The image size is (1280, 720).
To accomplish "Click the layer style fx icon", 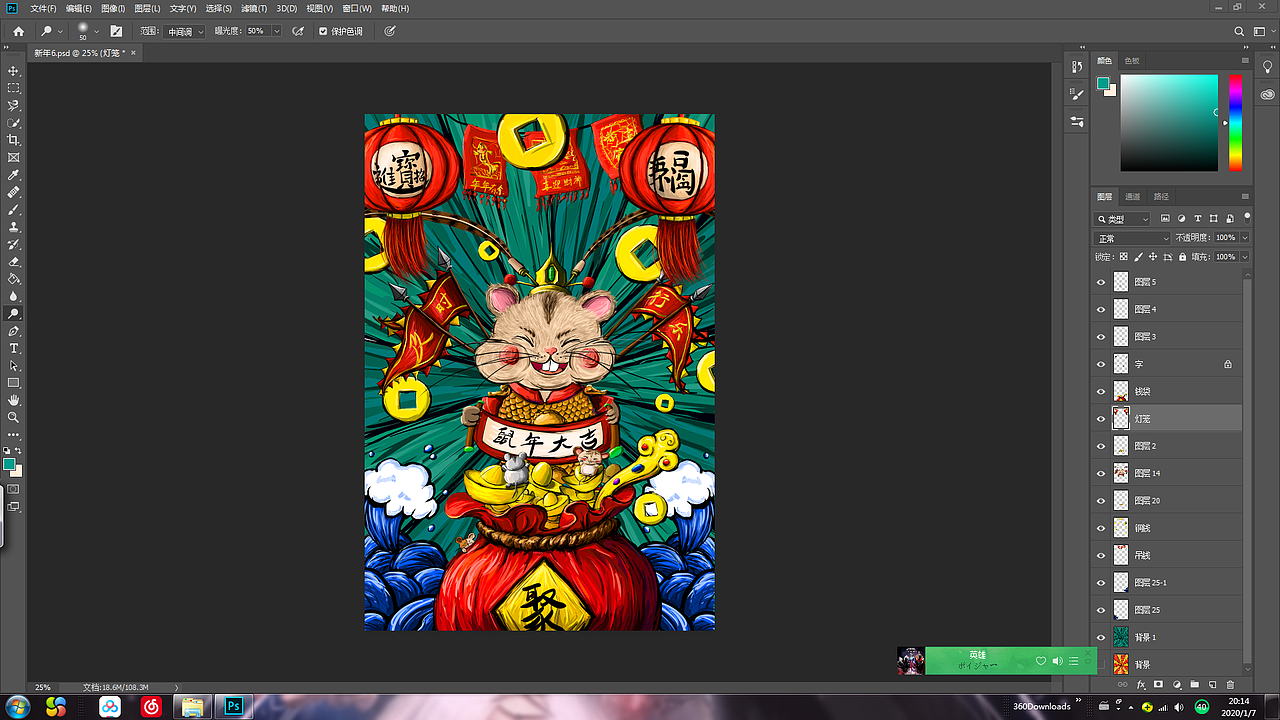I will point(1141,685).
